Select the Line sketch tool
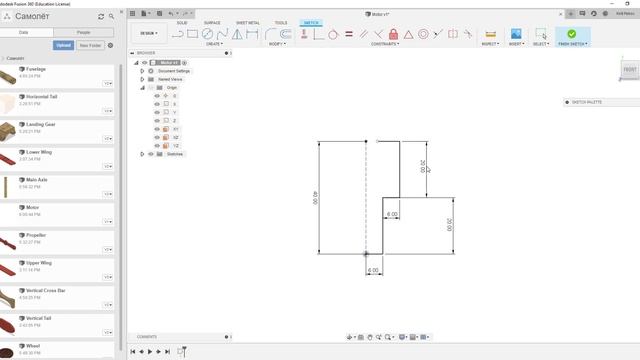The image size is (640, 360). [177, 34]
